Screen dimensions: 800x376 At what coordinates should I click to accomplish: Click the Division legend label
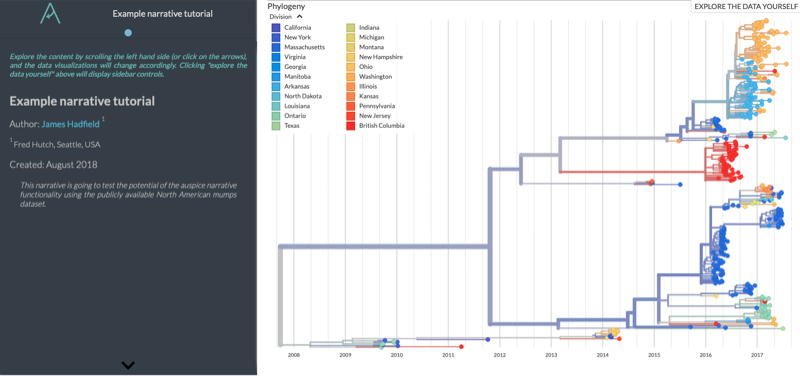tap(280, 16)
